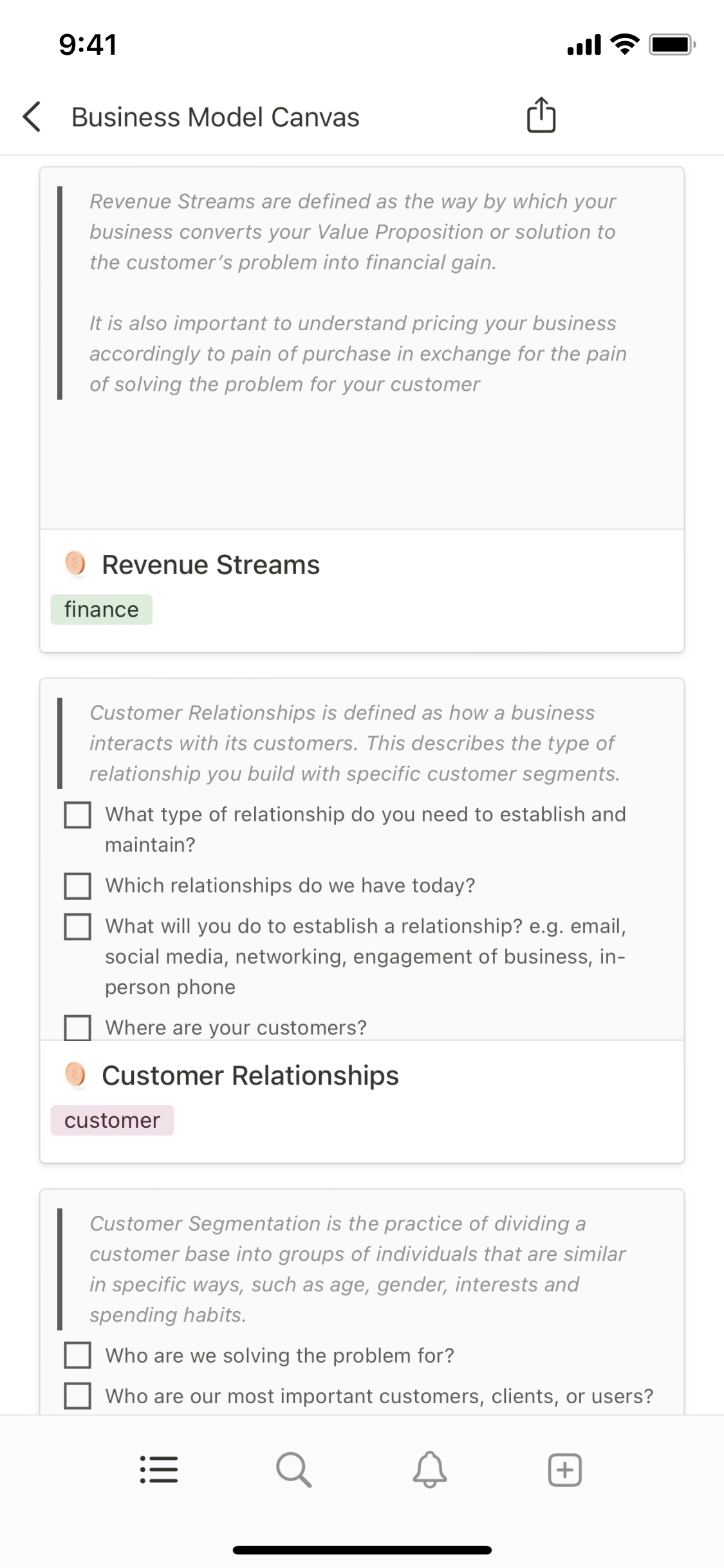
Task: Tick 'Which relationships do we have today?' box
Action: pyautogui.click(x=78, y=886)
